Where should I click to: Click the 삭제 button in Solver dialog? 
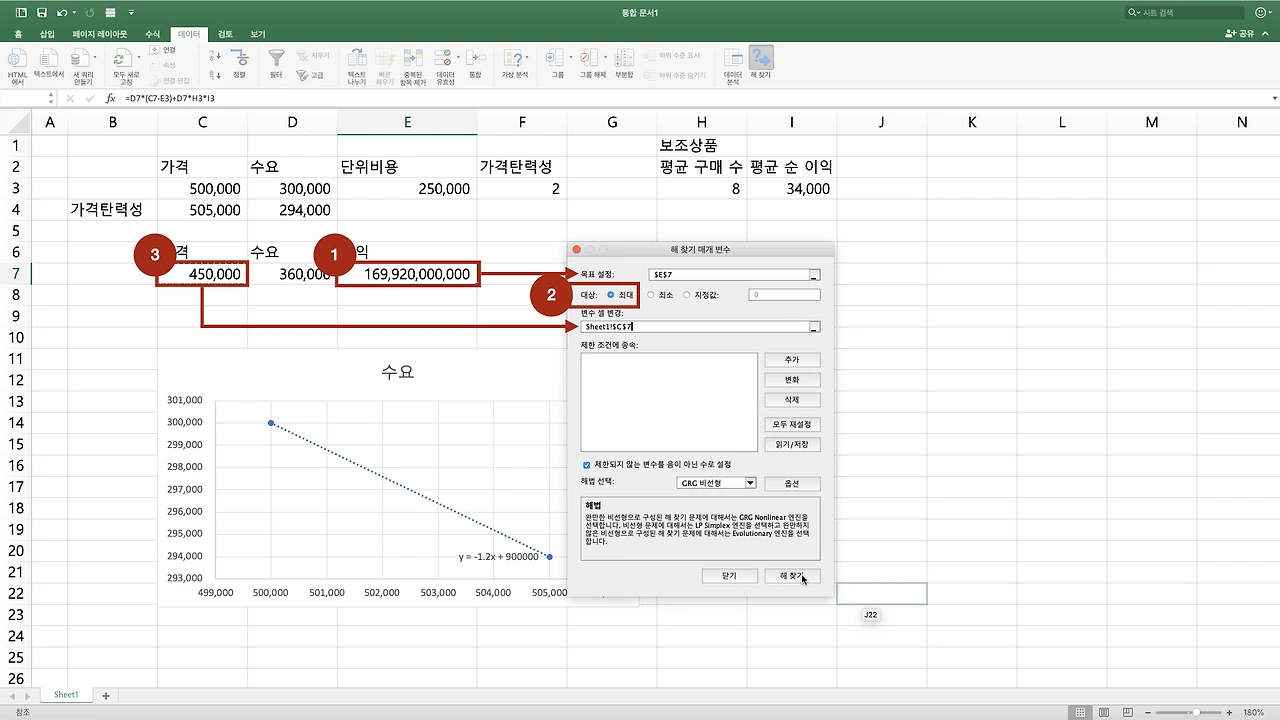(x=792, y=400)
